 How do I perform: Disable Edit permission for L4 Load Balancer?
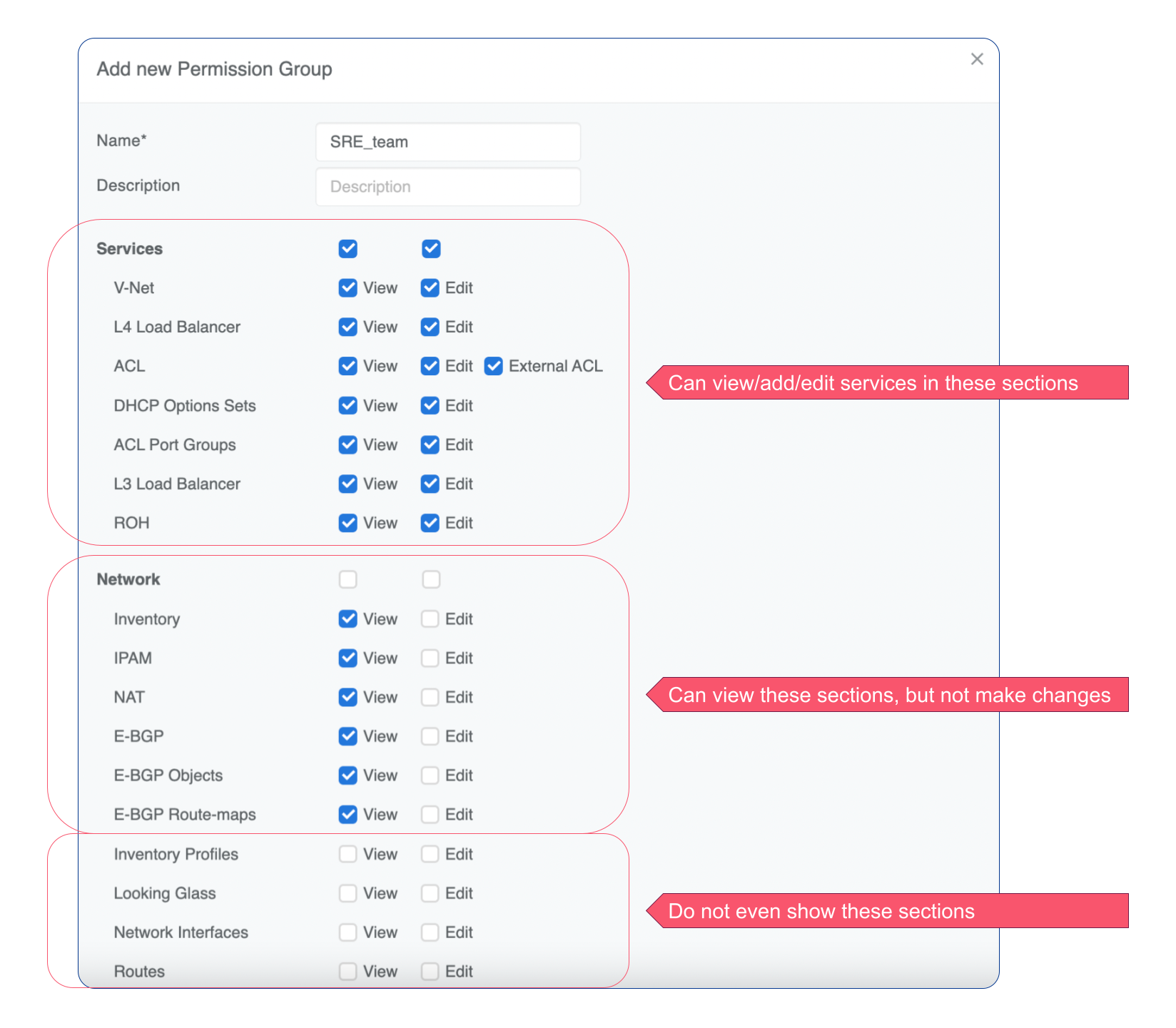[x=430, y=327]
